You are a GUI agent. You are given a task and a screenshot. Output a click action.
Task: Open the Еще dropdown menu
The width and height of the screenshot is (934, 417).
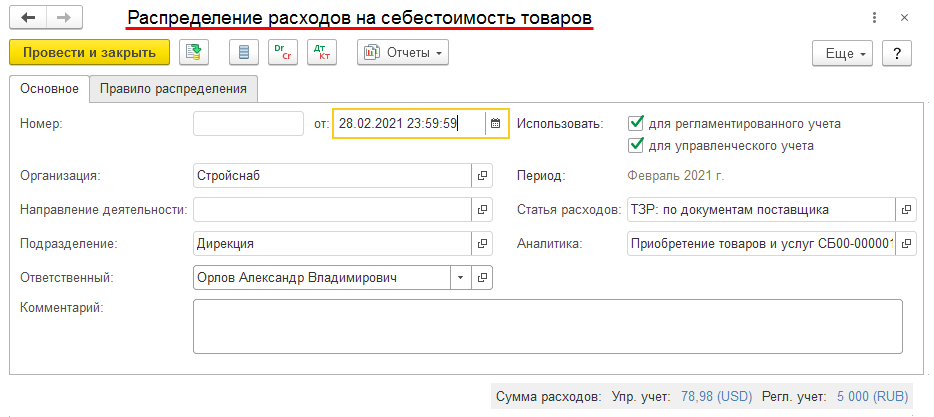pos(843,52)
